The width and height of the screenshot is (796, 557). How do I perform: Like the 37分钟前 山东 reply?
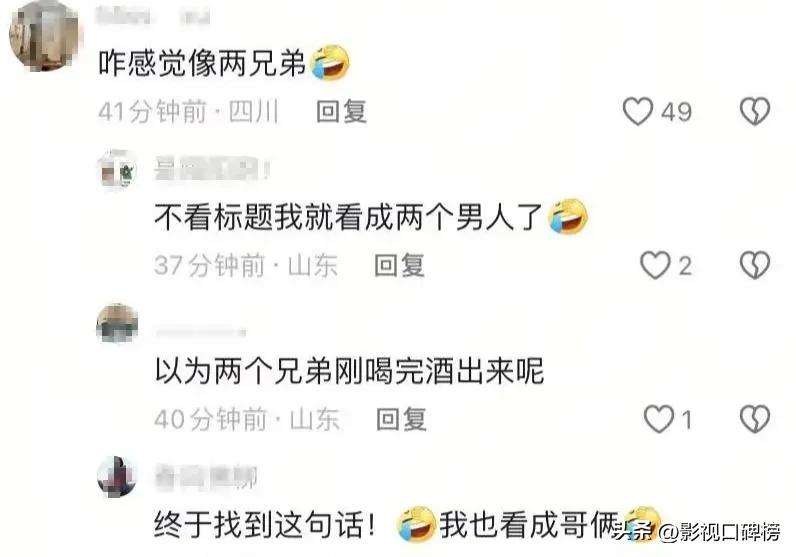(x=655, y=265)
